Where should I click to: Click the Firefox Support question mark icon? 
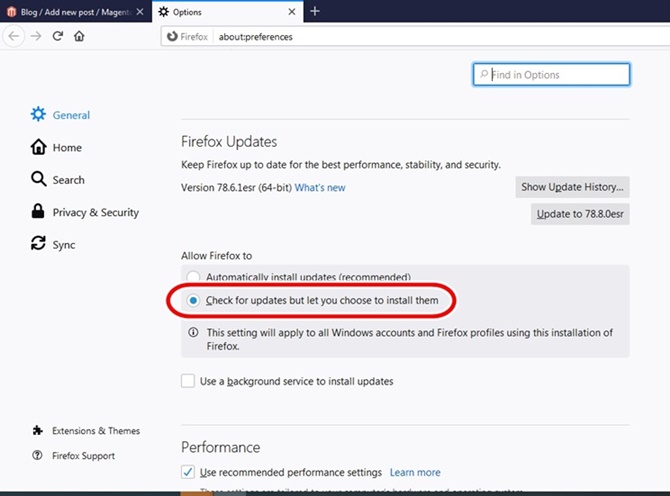click(x=37, y=455)
